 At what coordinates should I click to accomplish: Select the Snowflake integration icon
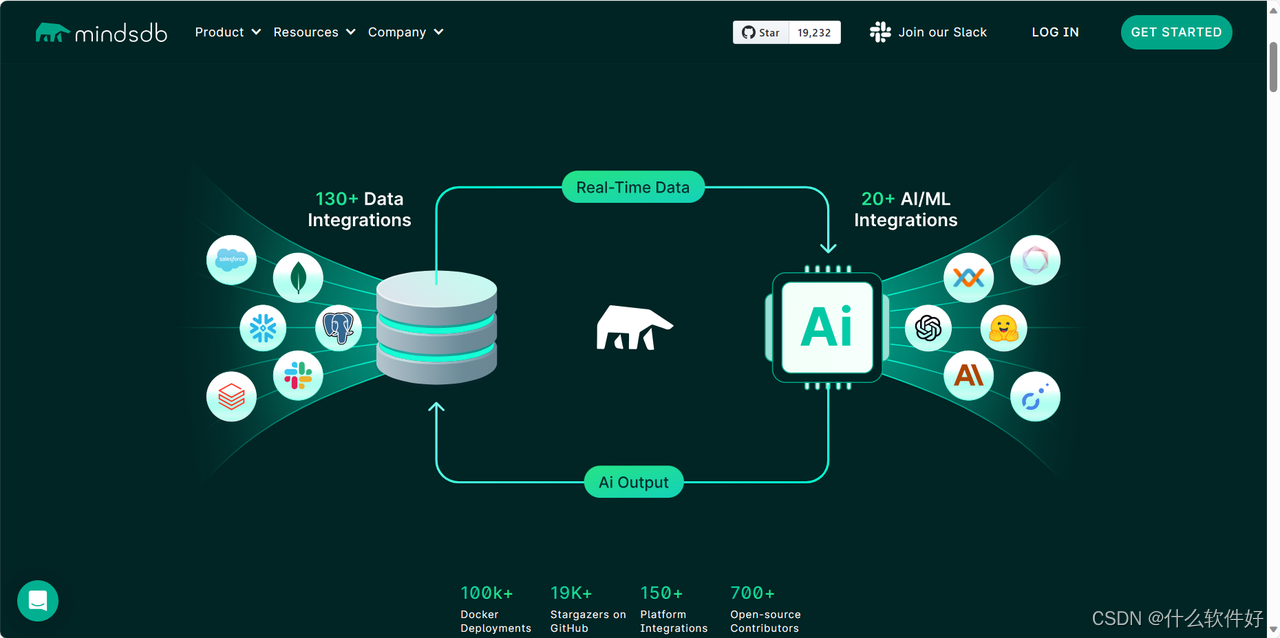[263, 328]
